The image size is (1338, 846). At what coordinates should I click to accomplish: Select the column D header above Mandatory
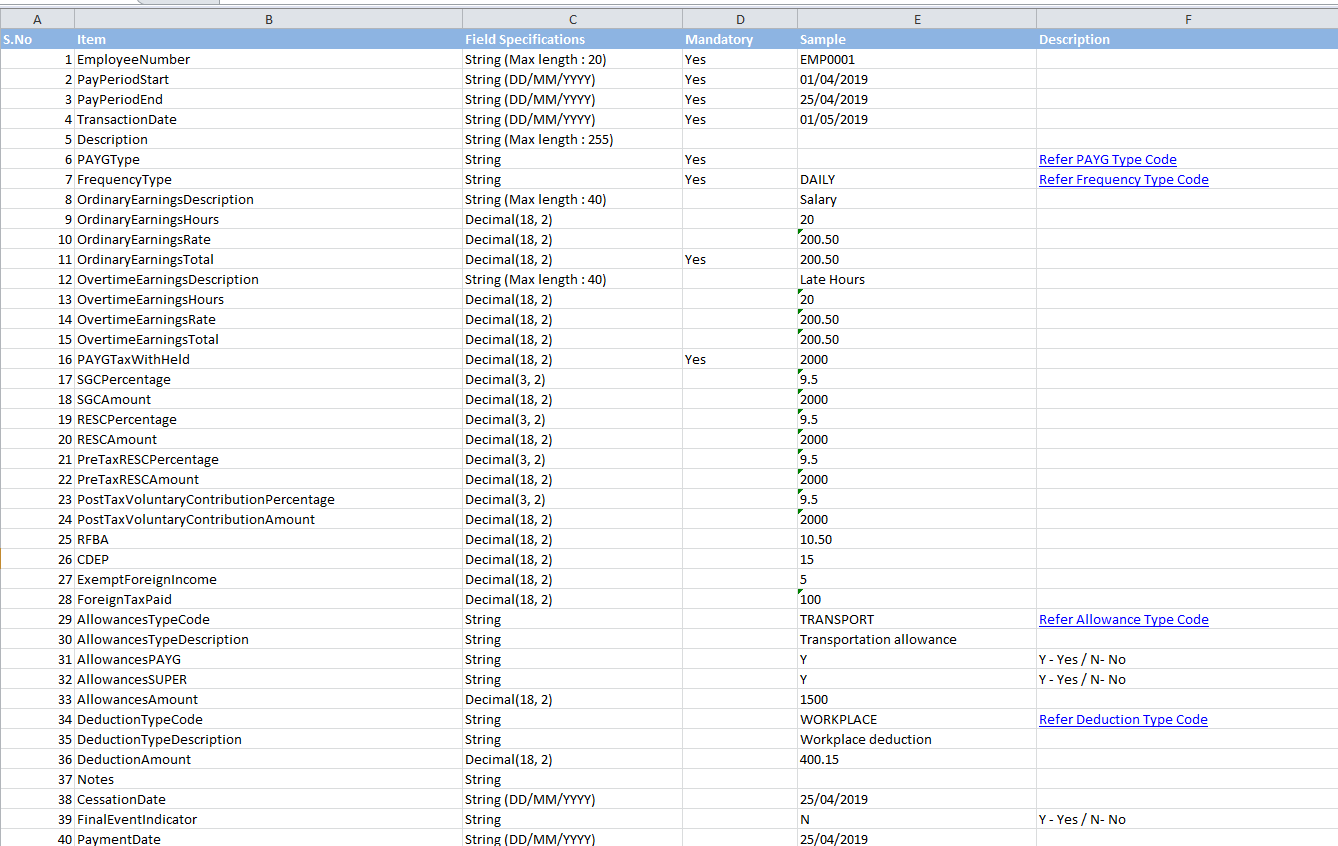pos(739,18)
